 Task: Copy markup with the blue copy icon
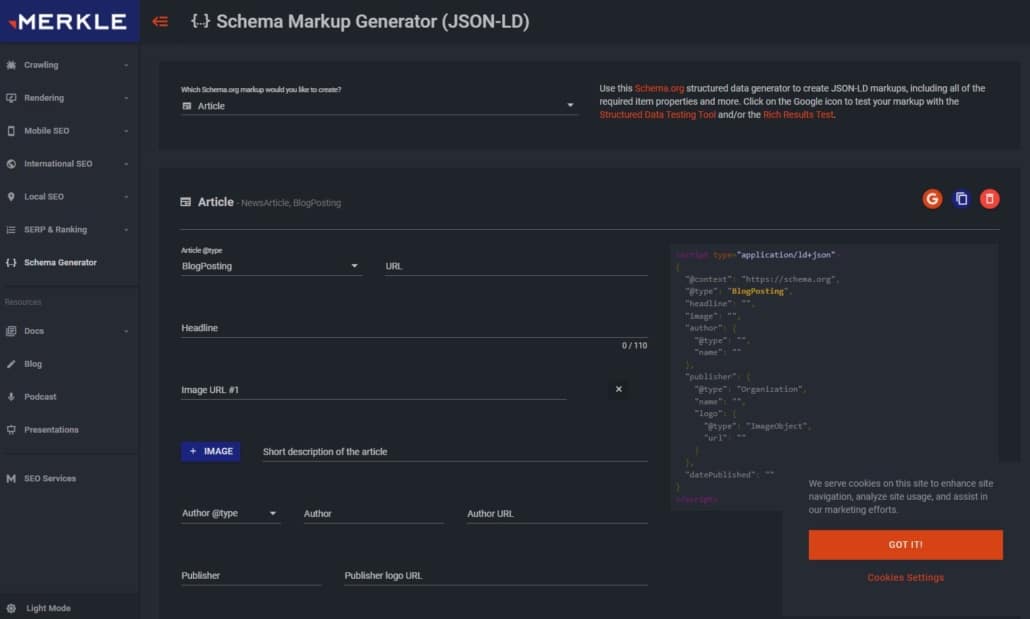pyautogui.click(x=961, y=199)
